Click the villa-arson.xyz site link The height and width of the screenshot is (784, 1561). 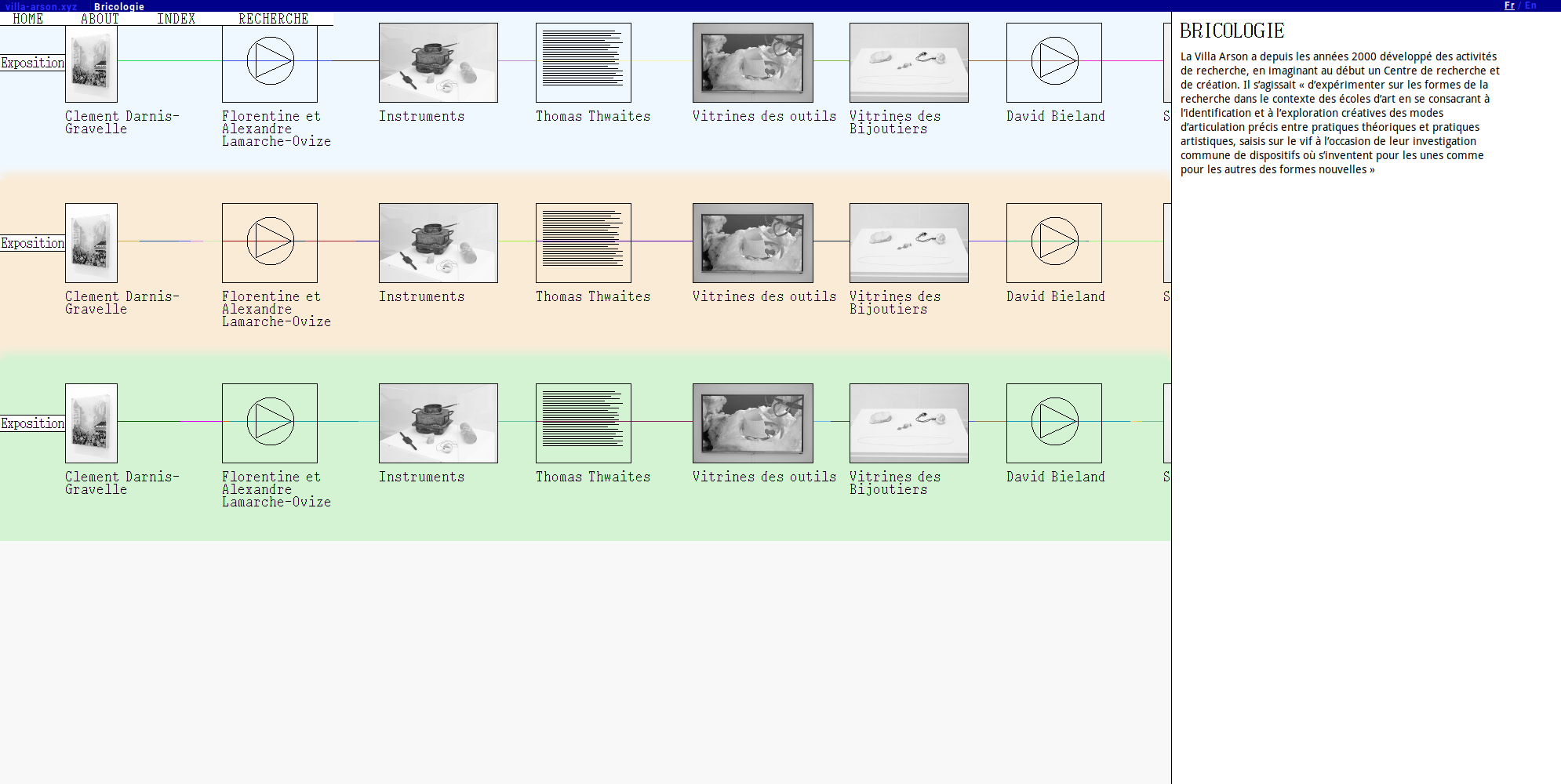click(x=41, y=6)
